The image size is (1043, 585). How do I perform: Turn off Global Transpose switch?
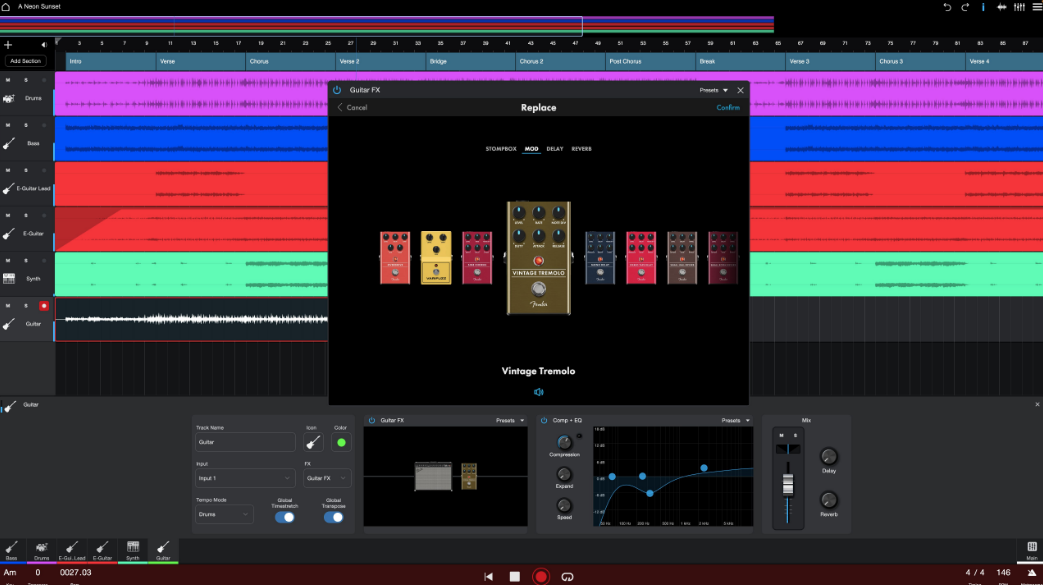click(333, 517)
